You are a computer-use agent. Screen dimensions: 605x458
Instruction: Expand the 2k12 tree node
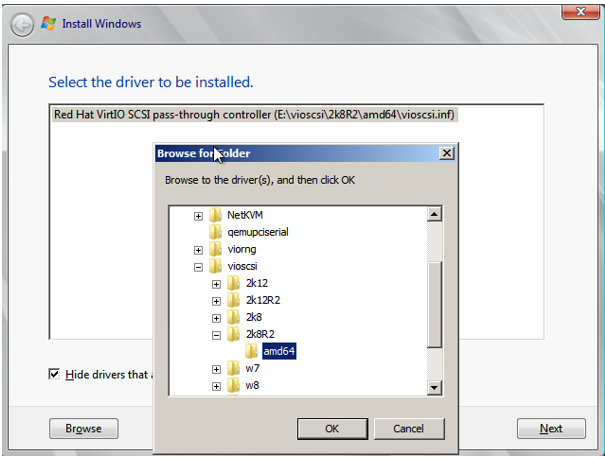click(x=216, y=284)
